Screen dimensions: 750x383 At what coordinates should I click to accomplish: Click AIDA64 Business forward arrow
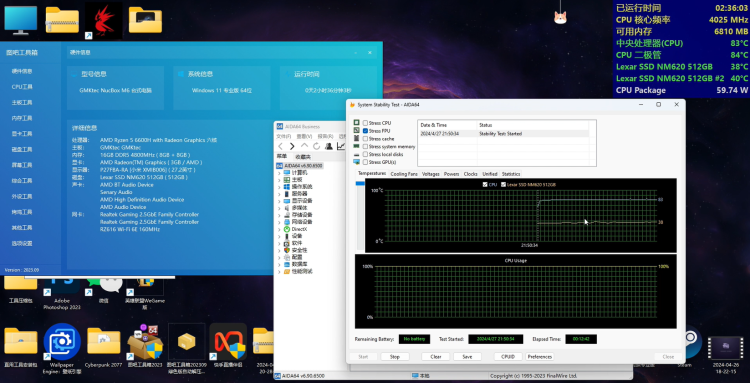coord(292,146)
